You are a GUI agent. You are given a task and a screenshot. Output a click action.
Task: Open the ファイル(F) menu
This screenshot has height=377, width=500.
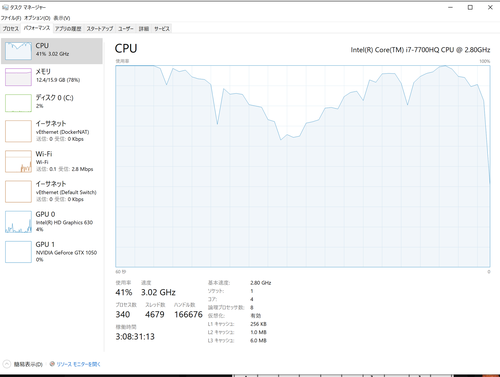coord(11,18)
